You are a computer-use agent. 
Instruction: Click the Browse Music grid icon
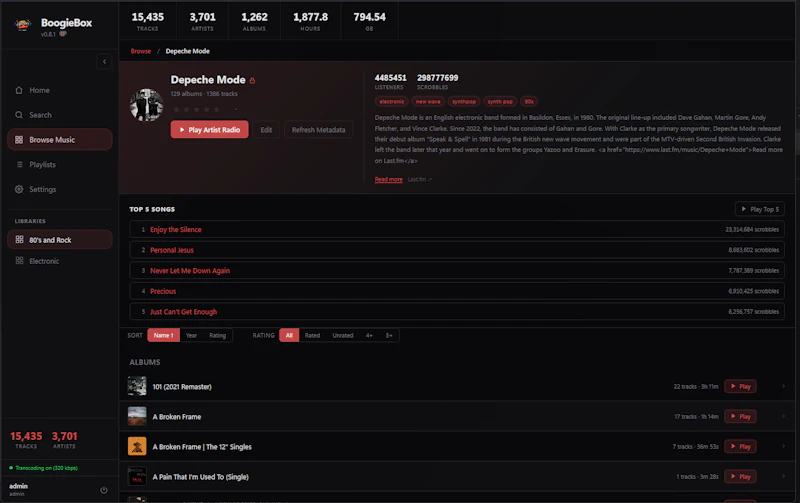tap(19, 139)
